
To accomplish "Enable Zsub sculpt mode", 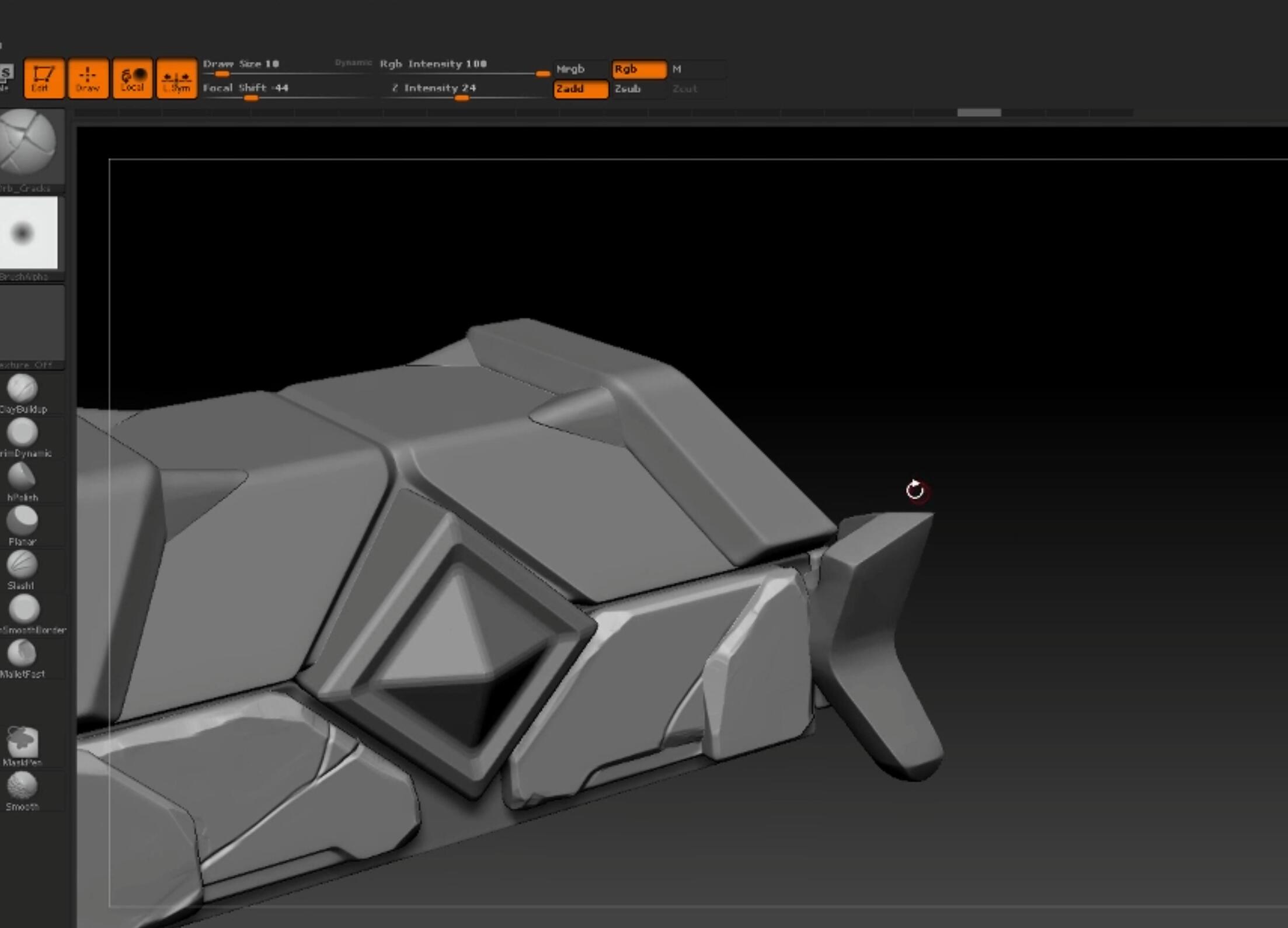I will [x=639, y=89].
